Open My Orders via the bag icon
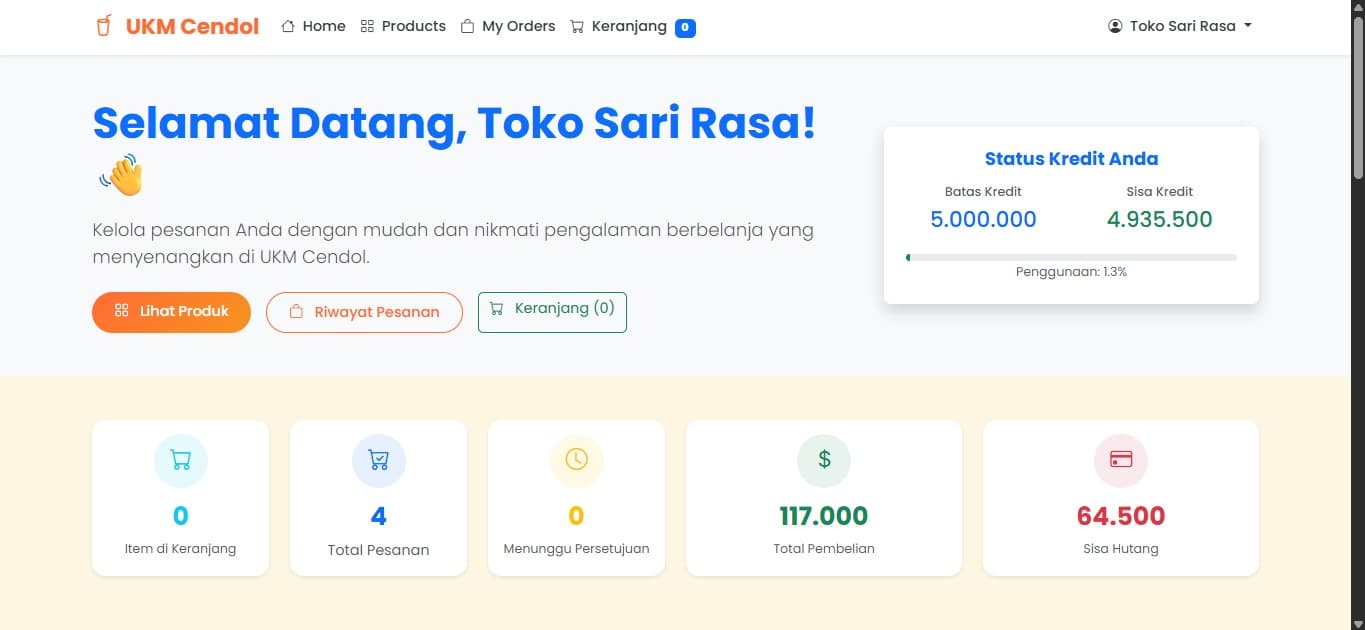The height and width of the screenshot is (630, 1365). (466, 26)
